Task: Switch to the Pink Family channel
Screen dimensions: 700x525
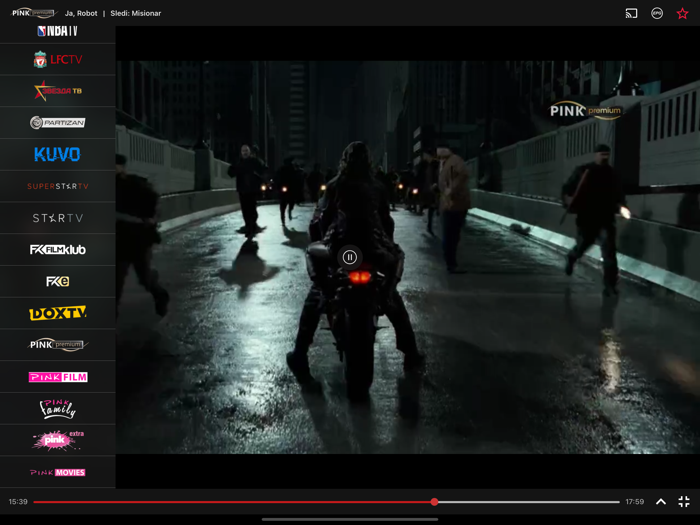Action: [x=58, y=408]
